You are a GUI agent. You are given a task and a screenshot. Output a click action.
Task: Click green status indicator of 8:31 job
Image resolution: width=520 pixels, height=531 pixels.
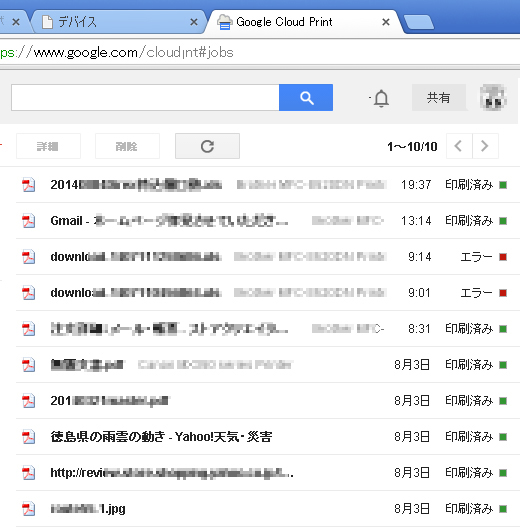click(503, 329)
